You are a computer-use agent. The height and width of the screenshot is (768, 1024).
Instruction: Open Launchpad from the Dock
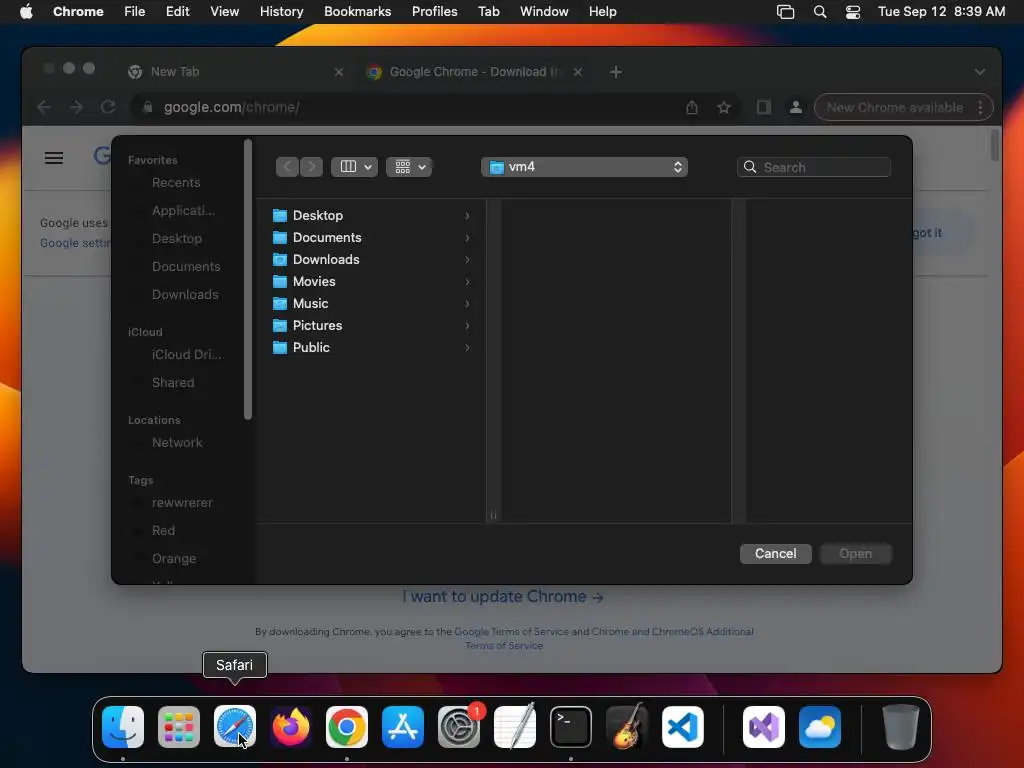tap(179, 727)
